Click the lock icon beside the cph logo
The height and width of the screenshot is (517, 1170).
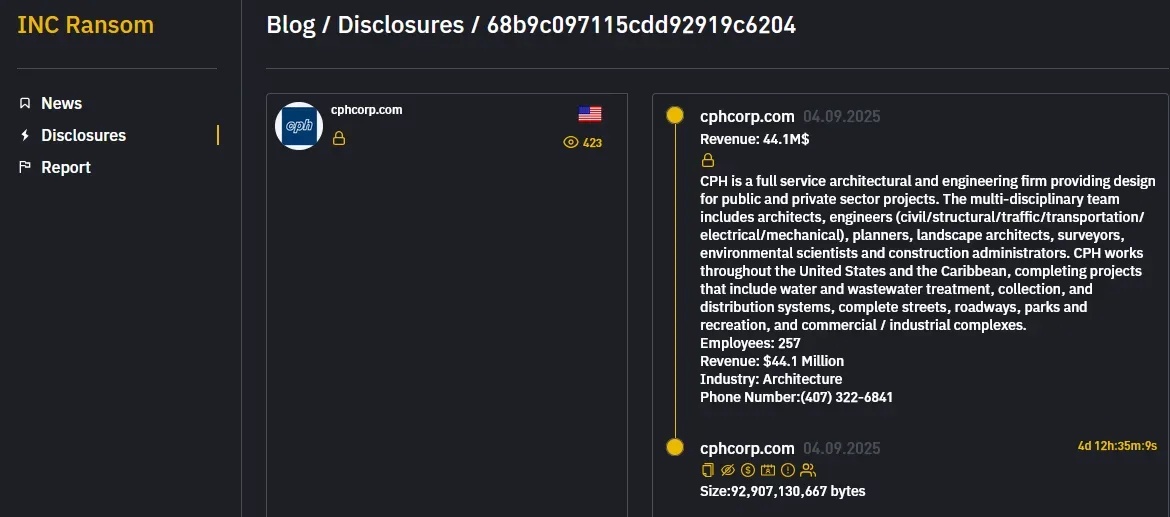[339, 138]
